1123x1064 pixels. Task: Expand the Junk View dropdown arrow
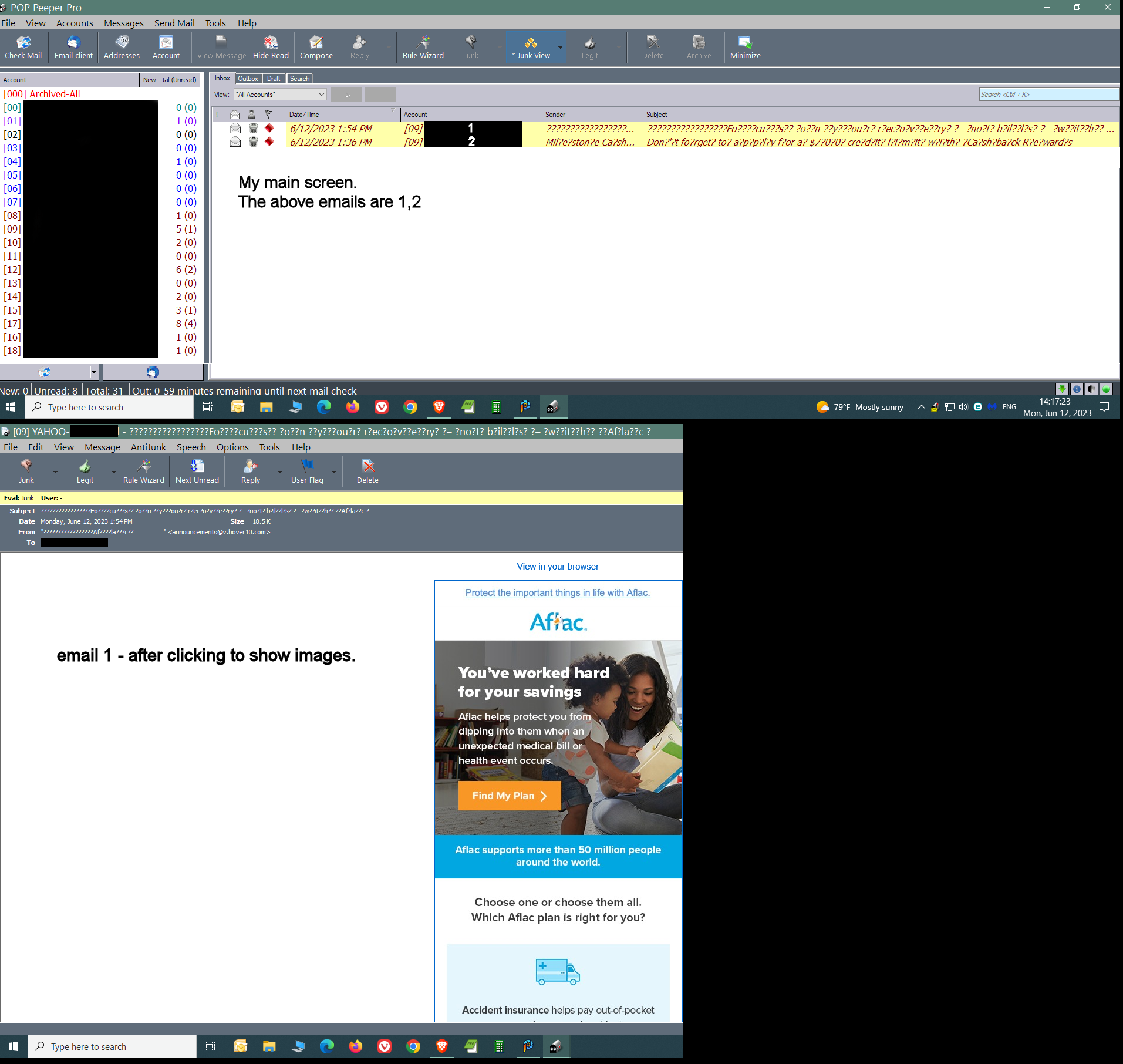tap(560, 48)
